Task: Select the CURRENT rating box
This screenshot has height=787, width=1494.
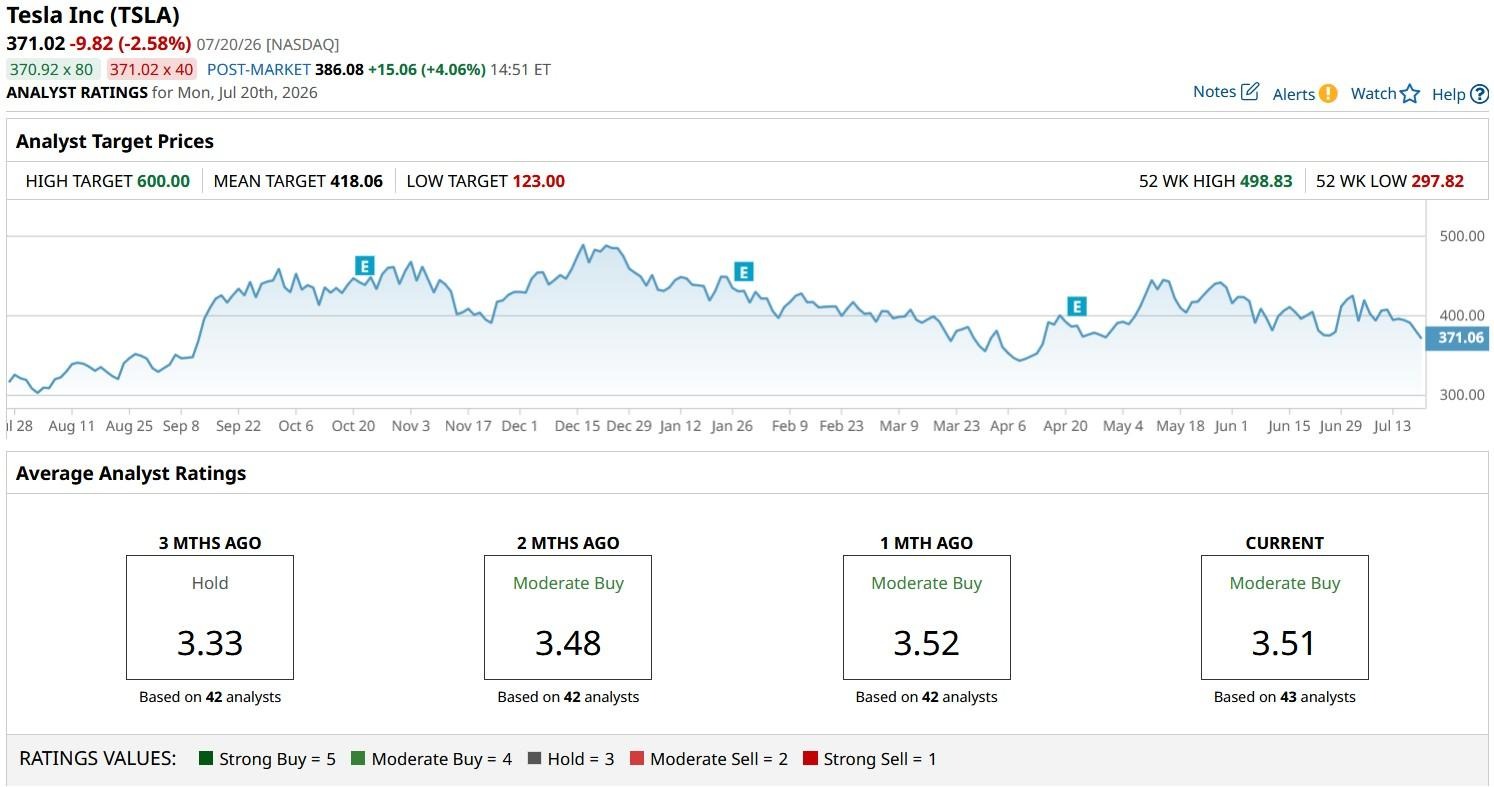Action: click(x=1285, y=618)
